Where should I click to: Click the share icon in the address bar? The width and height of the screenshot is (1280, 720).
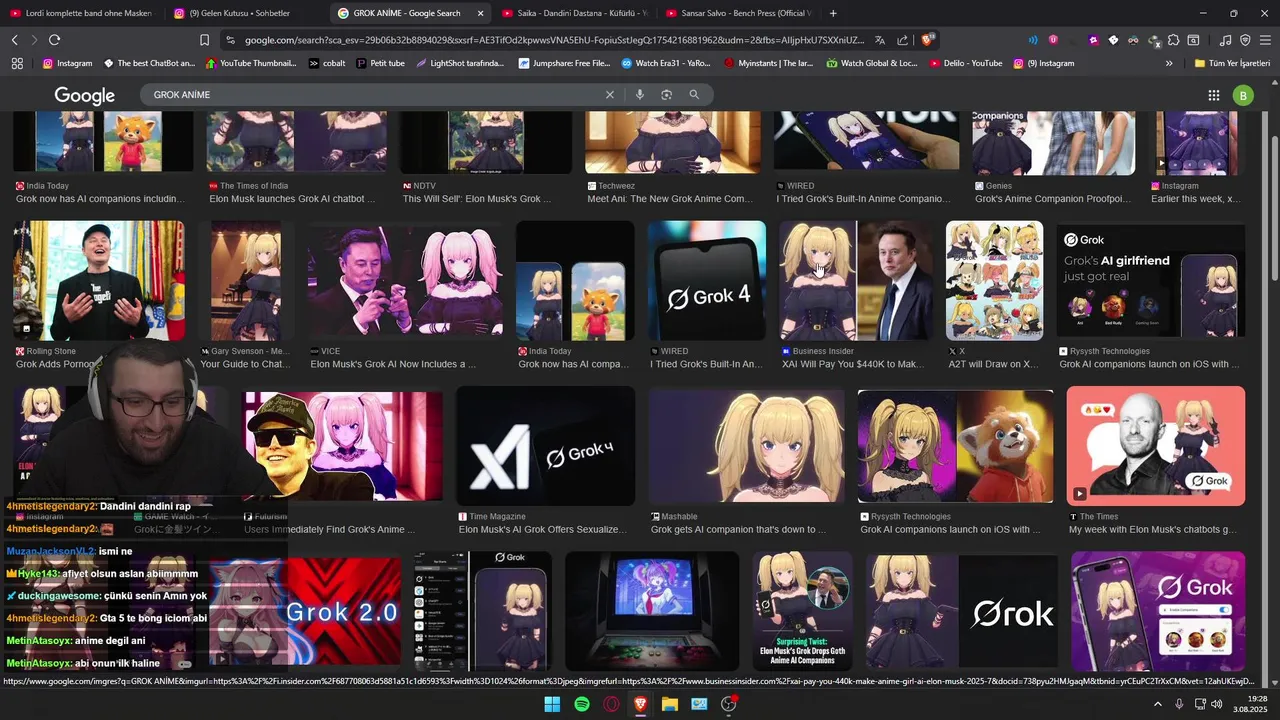(x=903, y=40)
